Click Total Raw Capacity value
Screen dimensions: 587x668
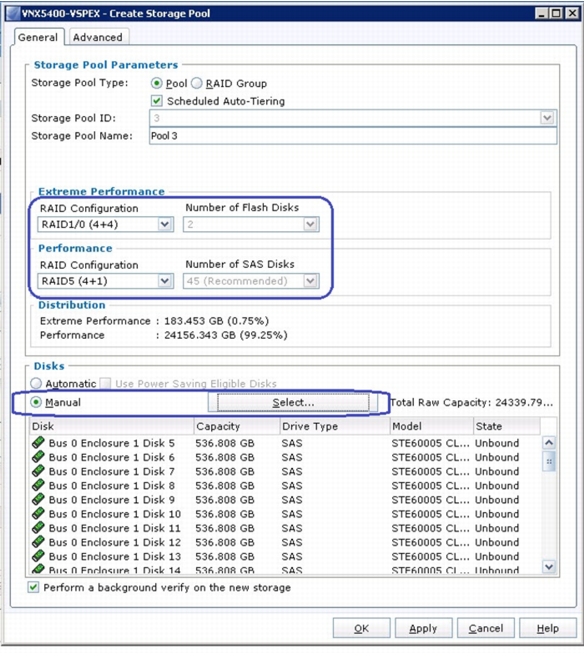pyautogui.click(x=524, y=402)
